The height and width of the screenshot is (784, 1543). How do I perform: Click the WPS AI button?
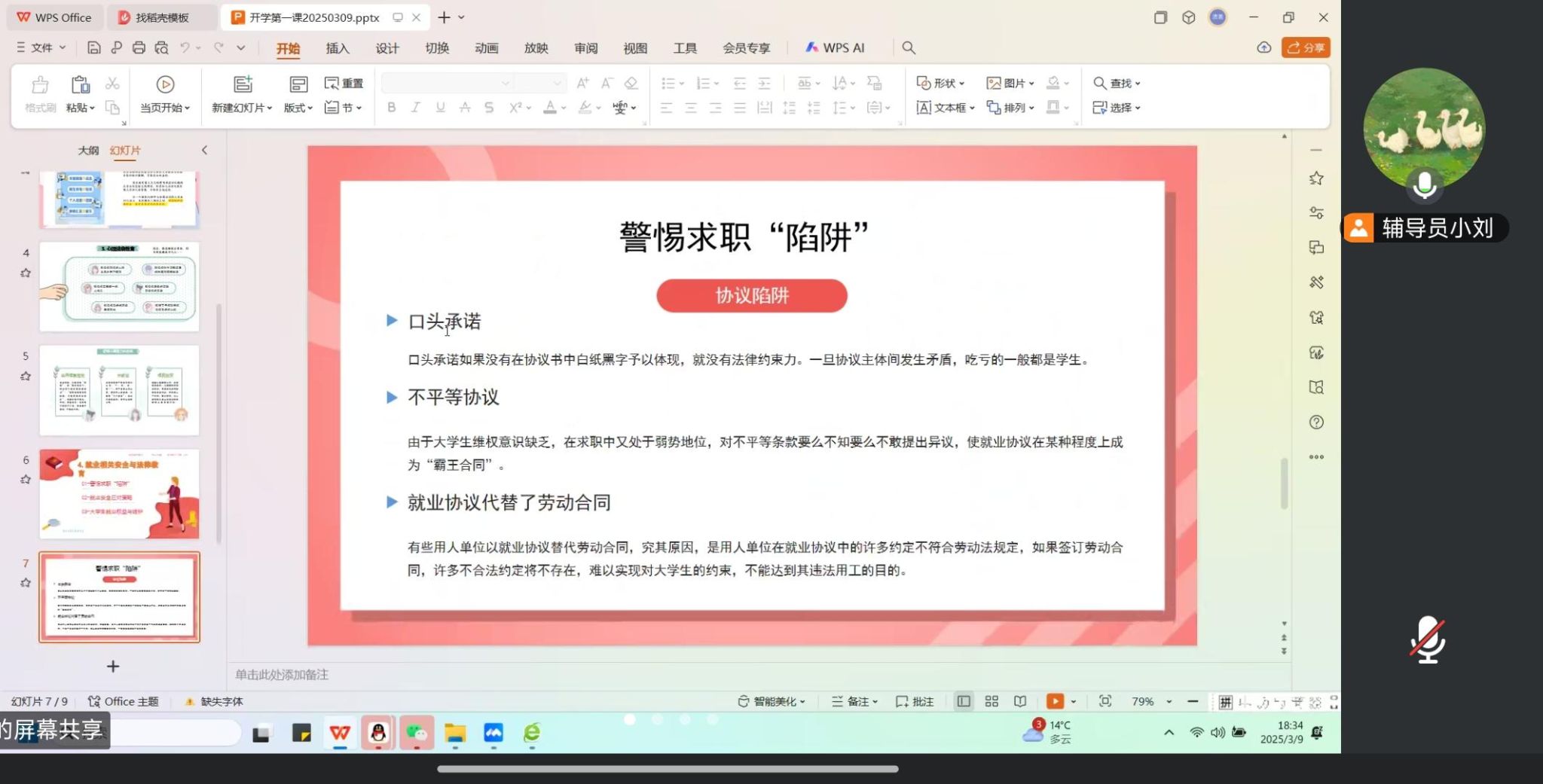(x=835, y=48)
